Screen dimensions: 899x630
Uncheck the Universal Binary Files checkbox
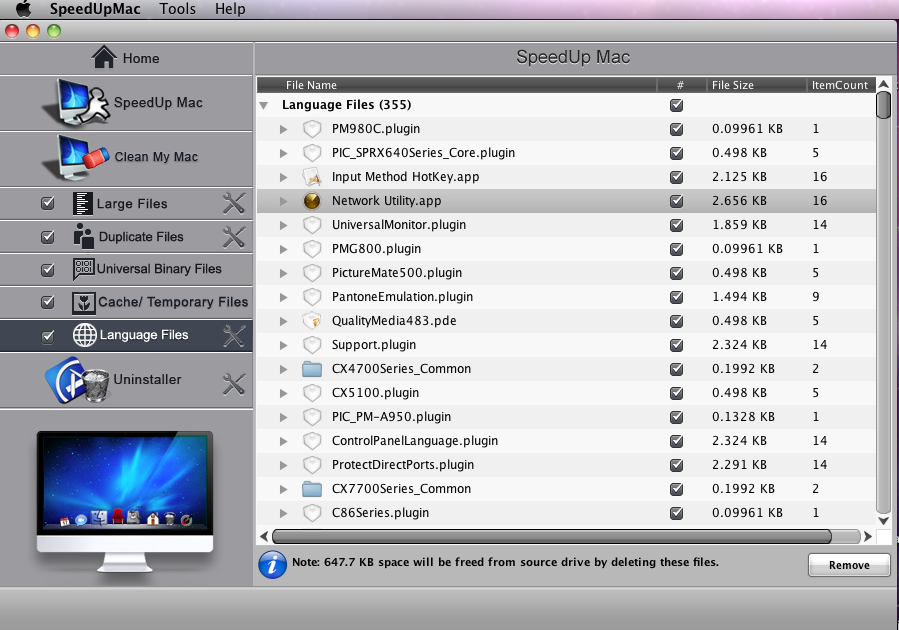[x=48, y=269]
